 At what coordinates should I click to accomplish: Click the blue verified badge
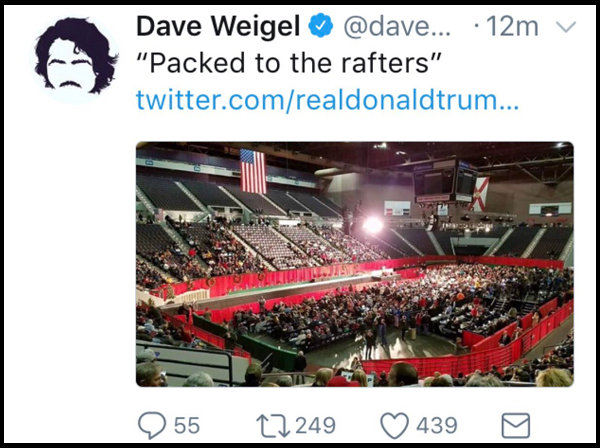(321, 25)
